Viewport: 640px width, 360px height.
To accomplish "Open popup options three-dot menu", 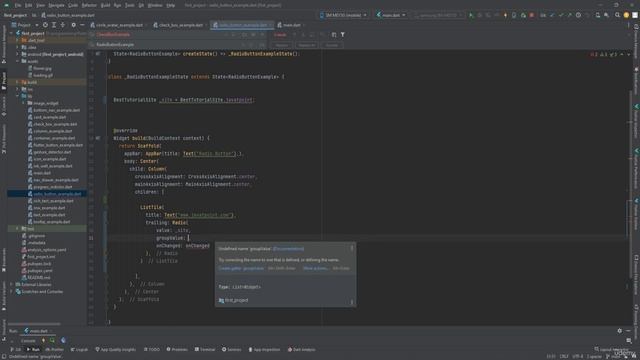I will point(352,248).
